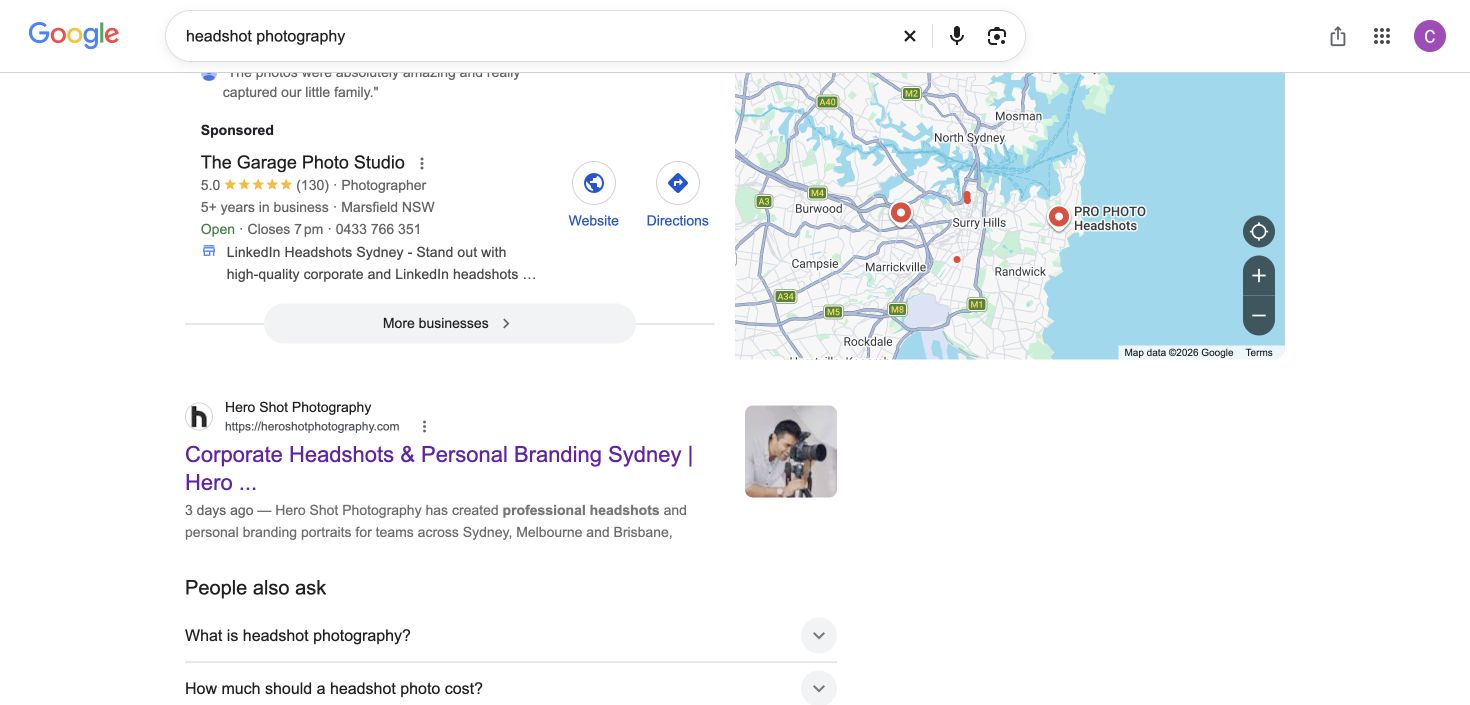Call 0433 766 351 phone number
Viewport: 1470px width, 705px height.
(x=379, y=229)
